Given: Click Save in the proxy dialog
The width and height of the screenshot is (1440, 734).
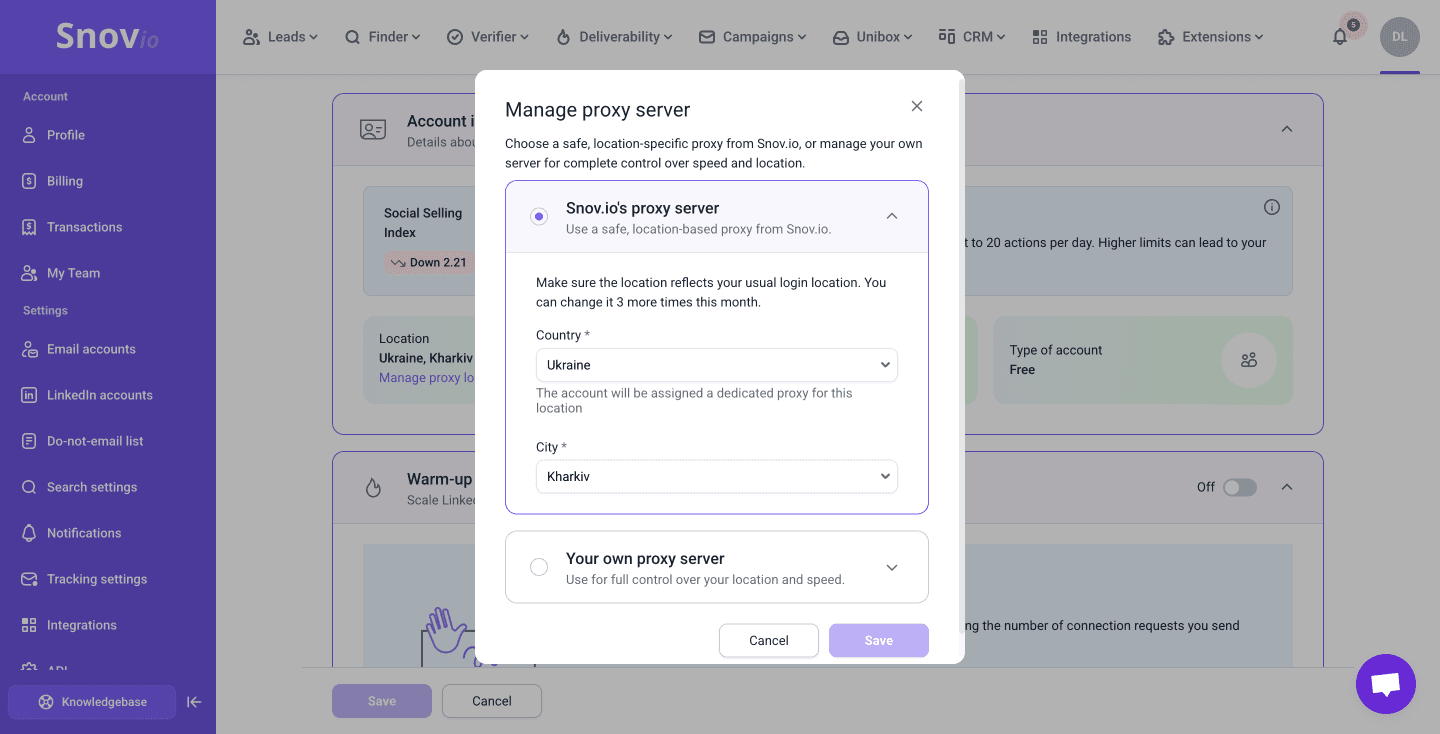Looking at the screenshot, I should pos(878,640).
